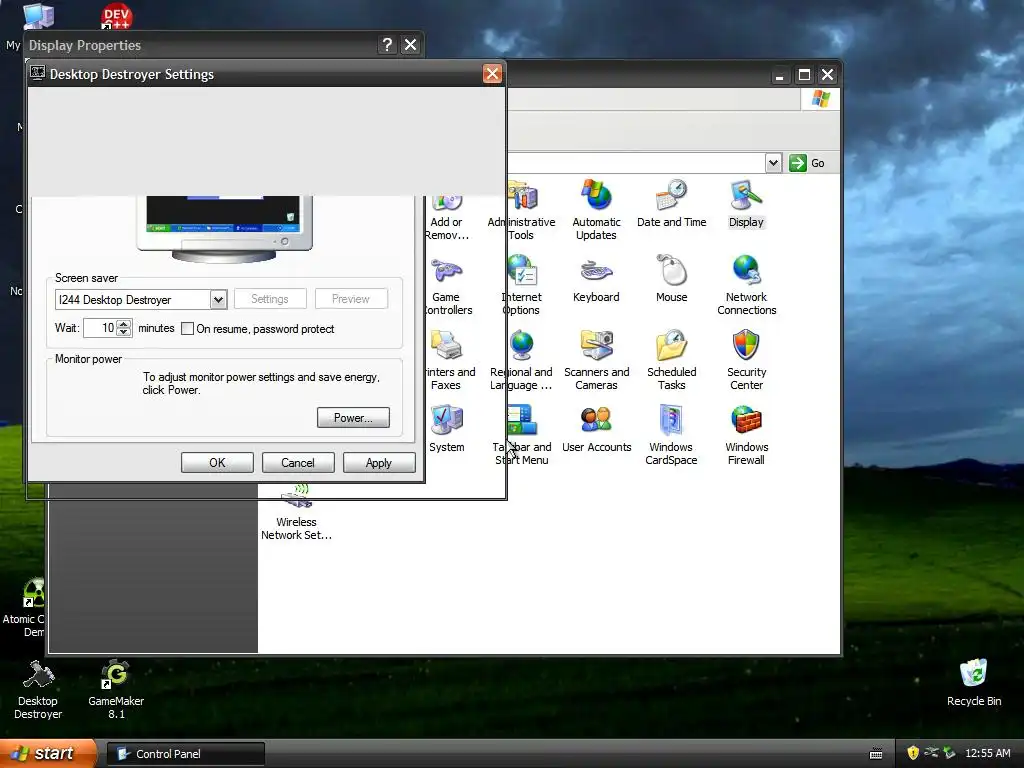Screen dimensions: 1024x768
Task: Click the screen saver Preview button
Action: point(351,299)
